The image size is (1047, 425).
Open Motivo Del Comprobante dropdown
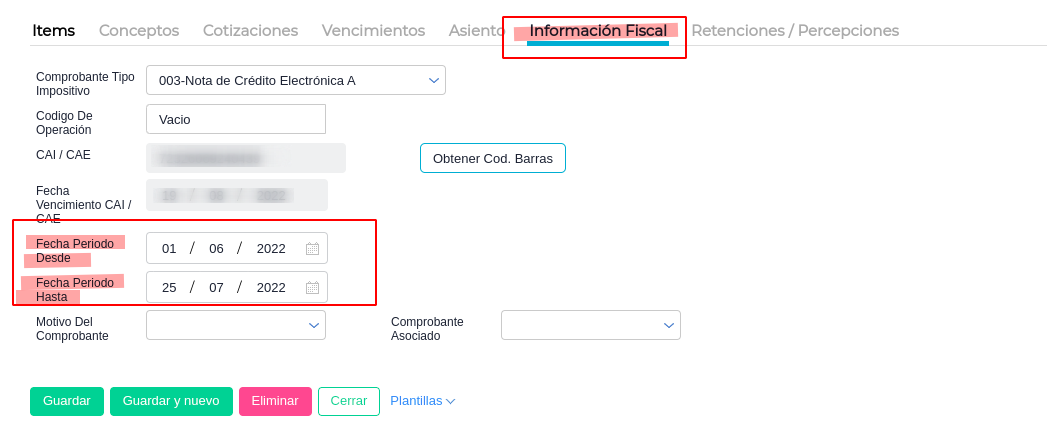coord(314,325)
